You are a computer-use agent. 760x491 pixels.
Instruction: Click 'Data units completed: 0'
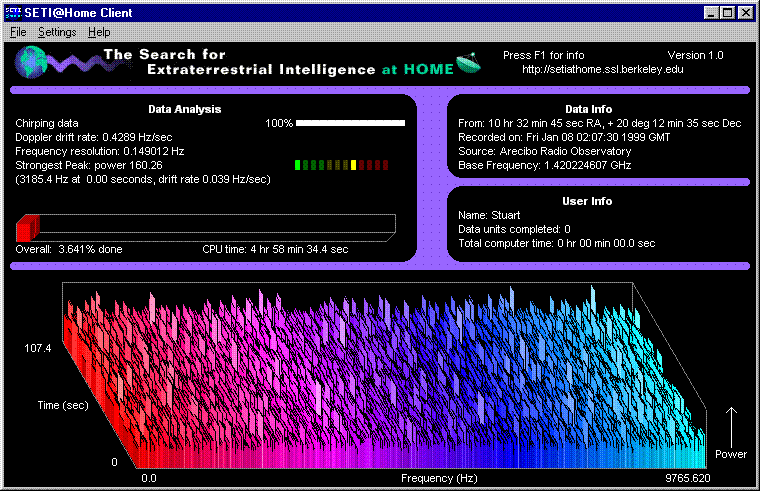[514, 229]
